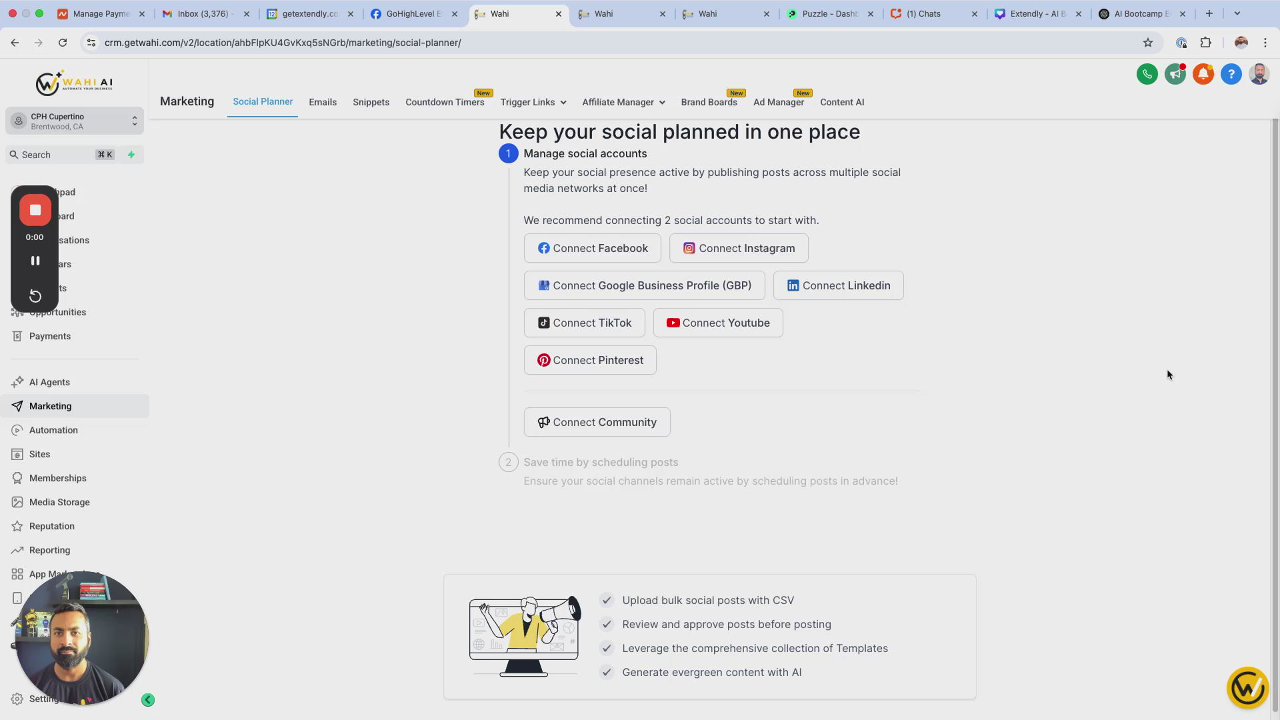Viewport: 1280px width, 720px height.
Task: Go back in browser history
Action: tap(15, 43)
